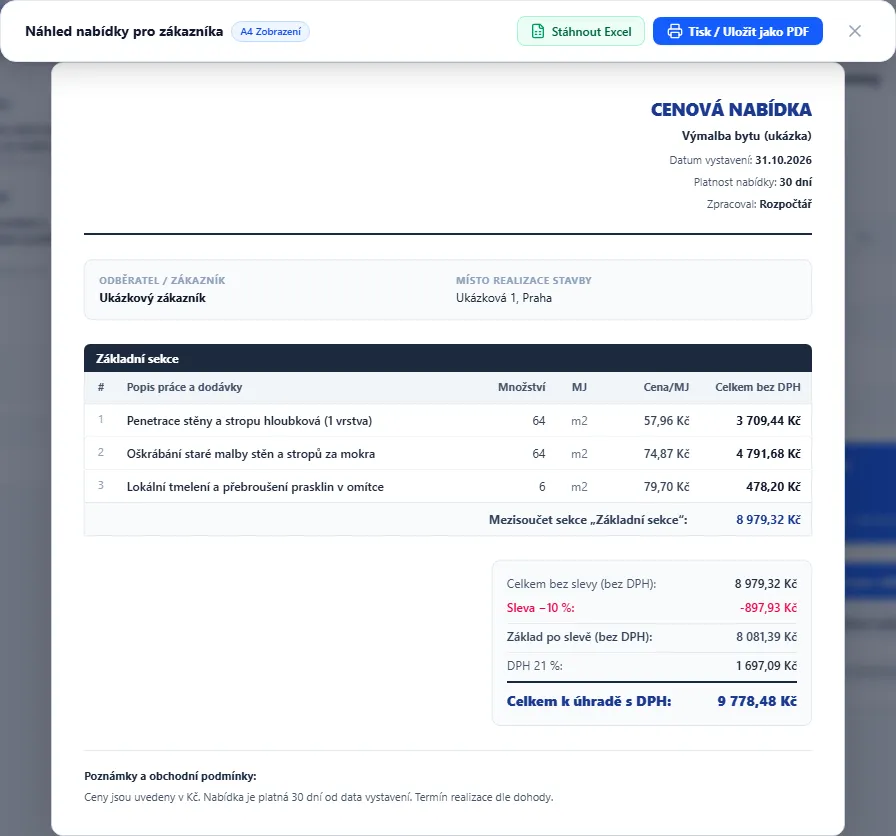
Task: Click the A4 Zobrazení badge
Action: tap(270, 31)
